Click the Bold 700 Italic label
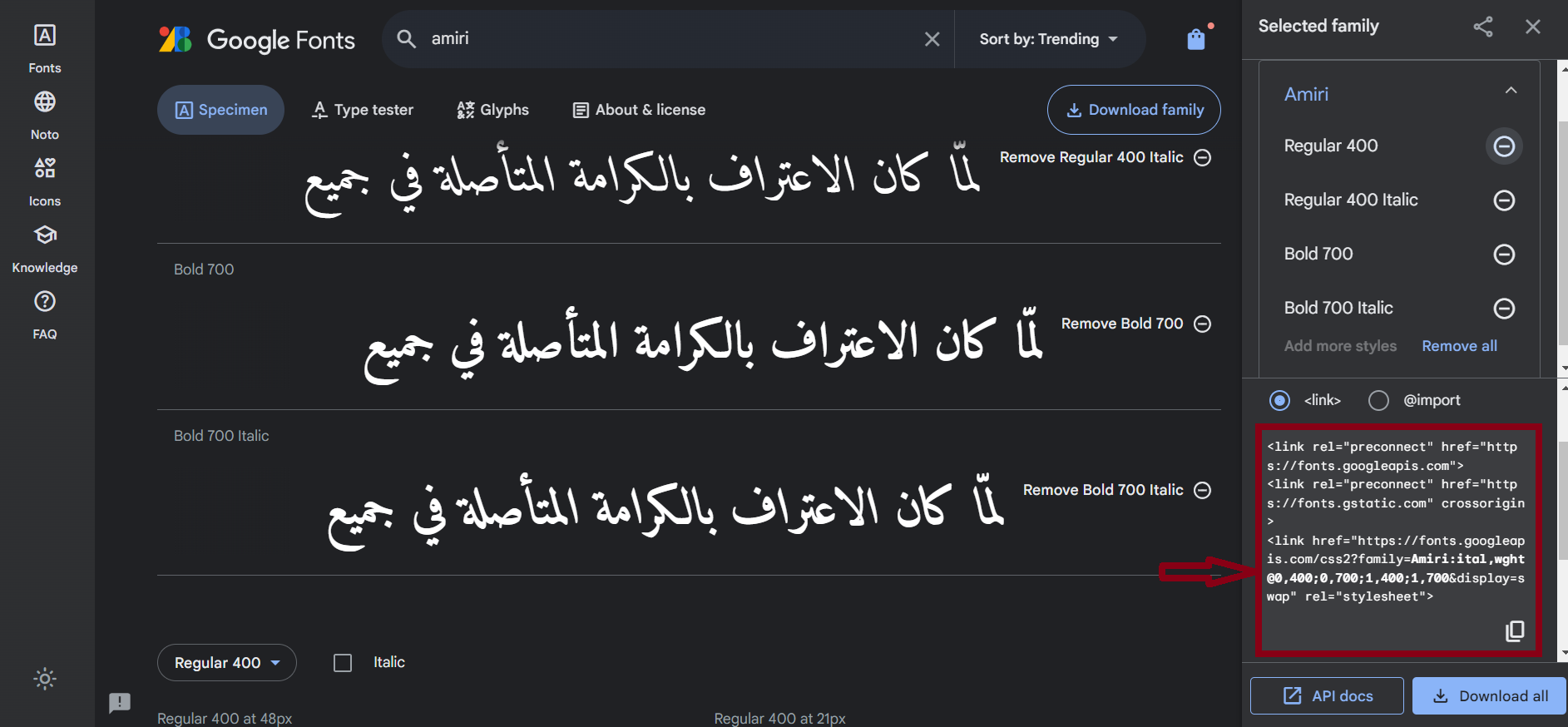 click(x=221, y=436)
